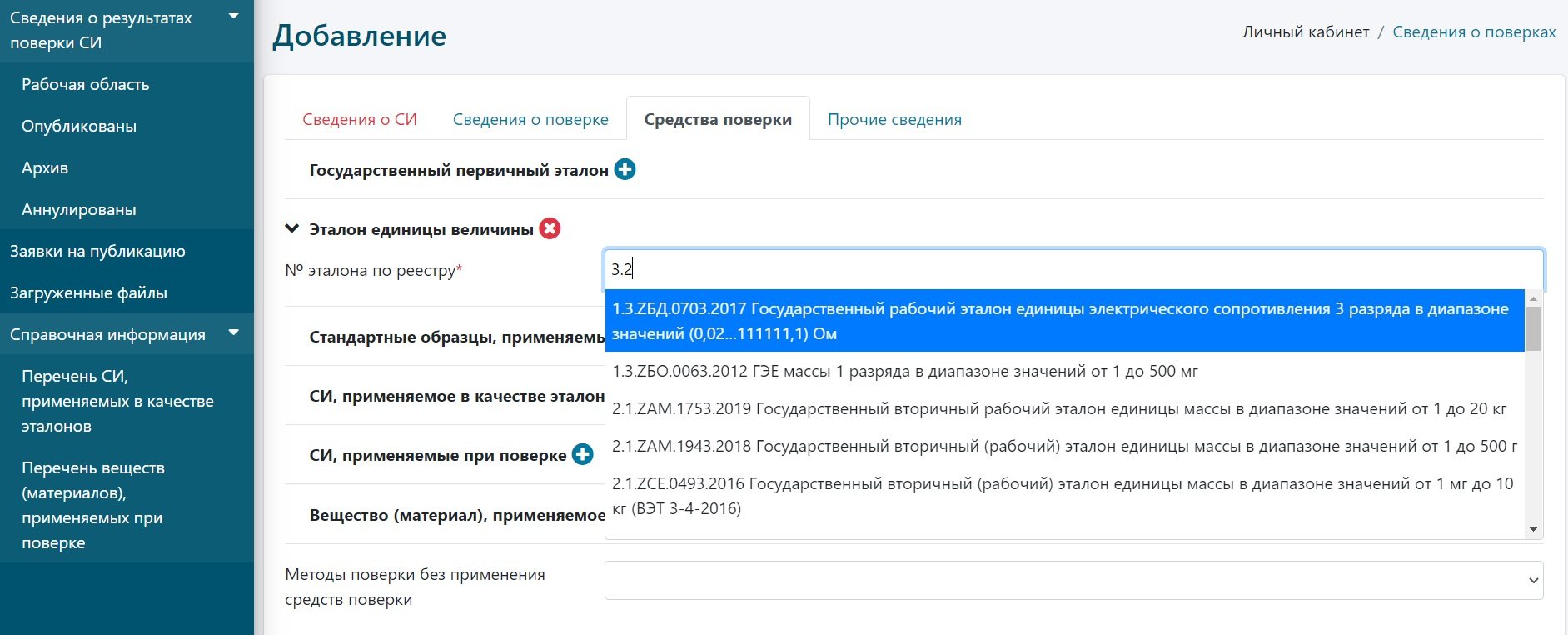Go to the Прочие сведения tab
Screen dimensions: 1568x635
click(894, 119)
